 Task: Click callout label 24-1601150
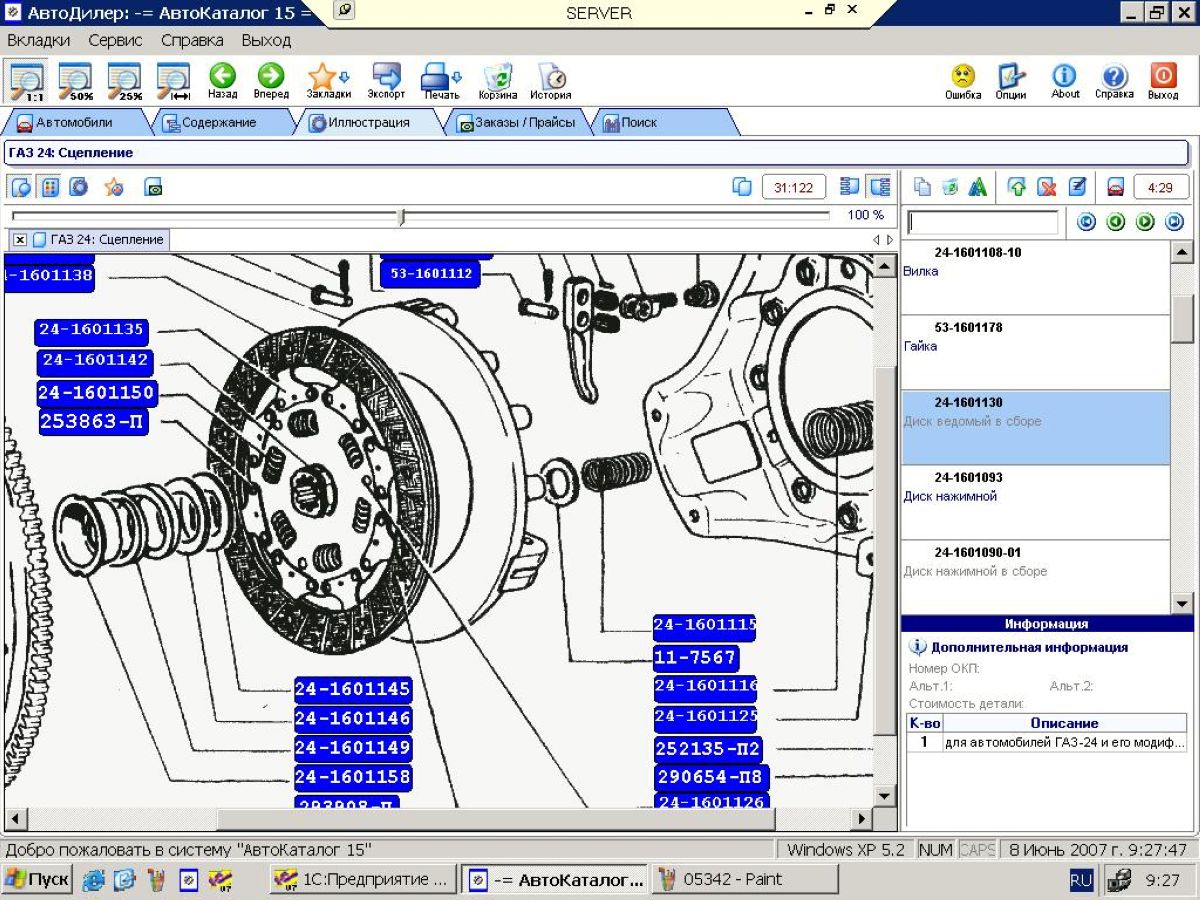coord(96,393)
